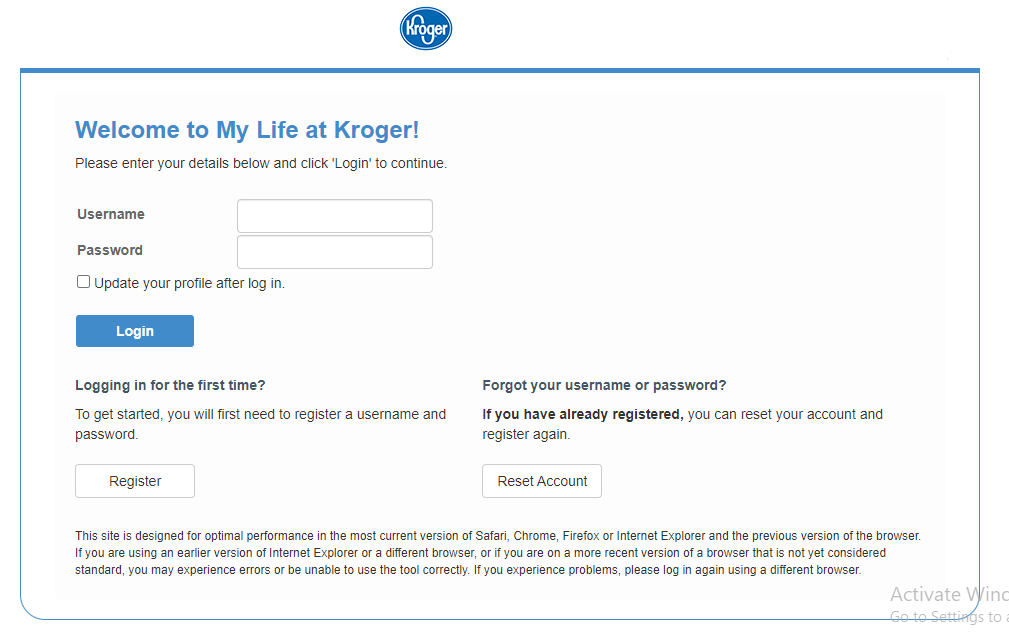Focus the Username input field
The image size is (1009, 635).
coord(334,216)
